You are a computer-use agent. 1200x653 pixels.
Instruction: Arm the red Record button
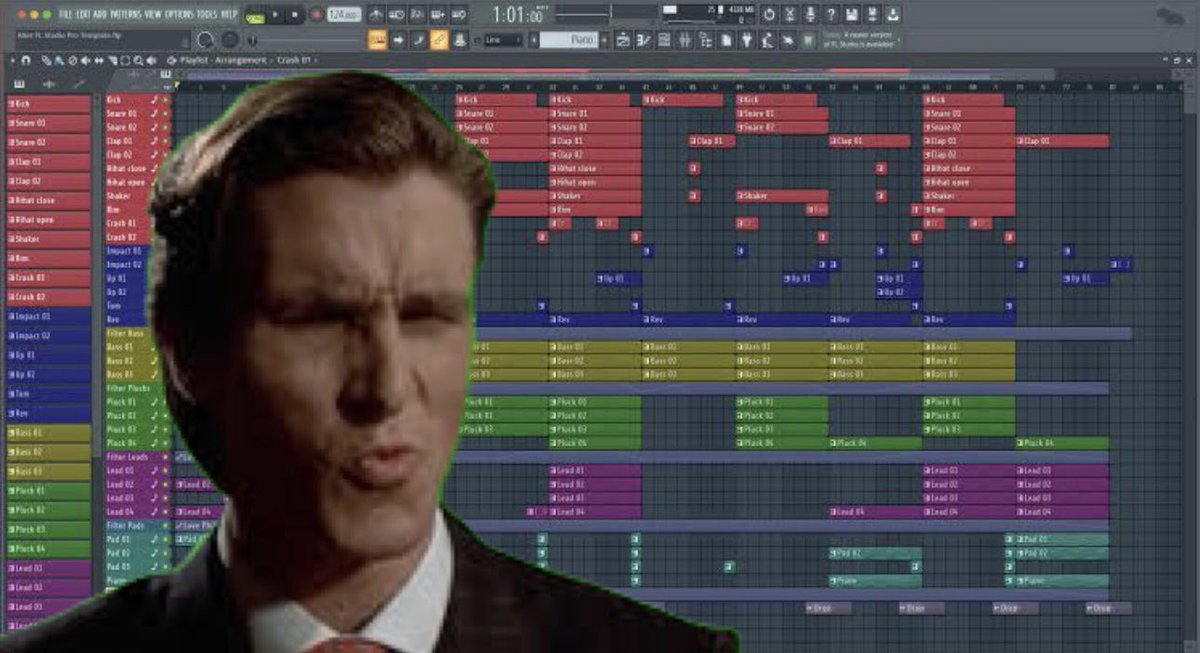click(x=316, y=15)
